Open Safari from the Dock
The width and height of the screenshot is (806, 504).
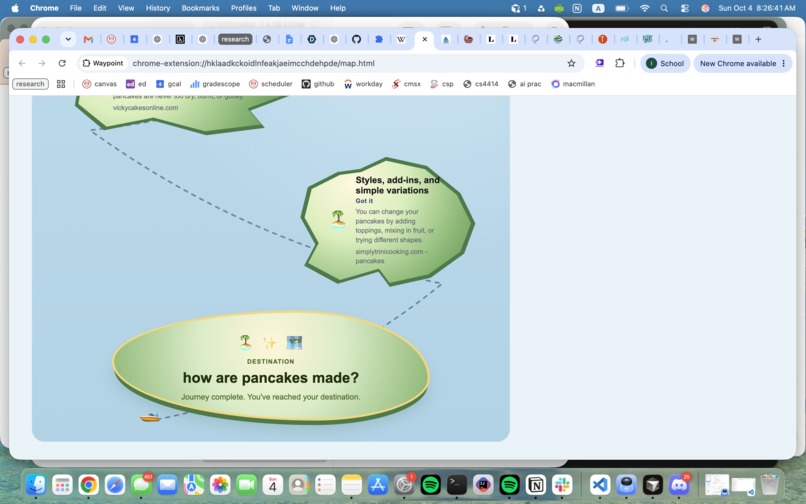tap(115, 484)
